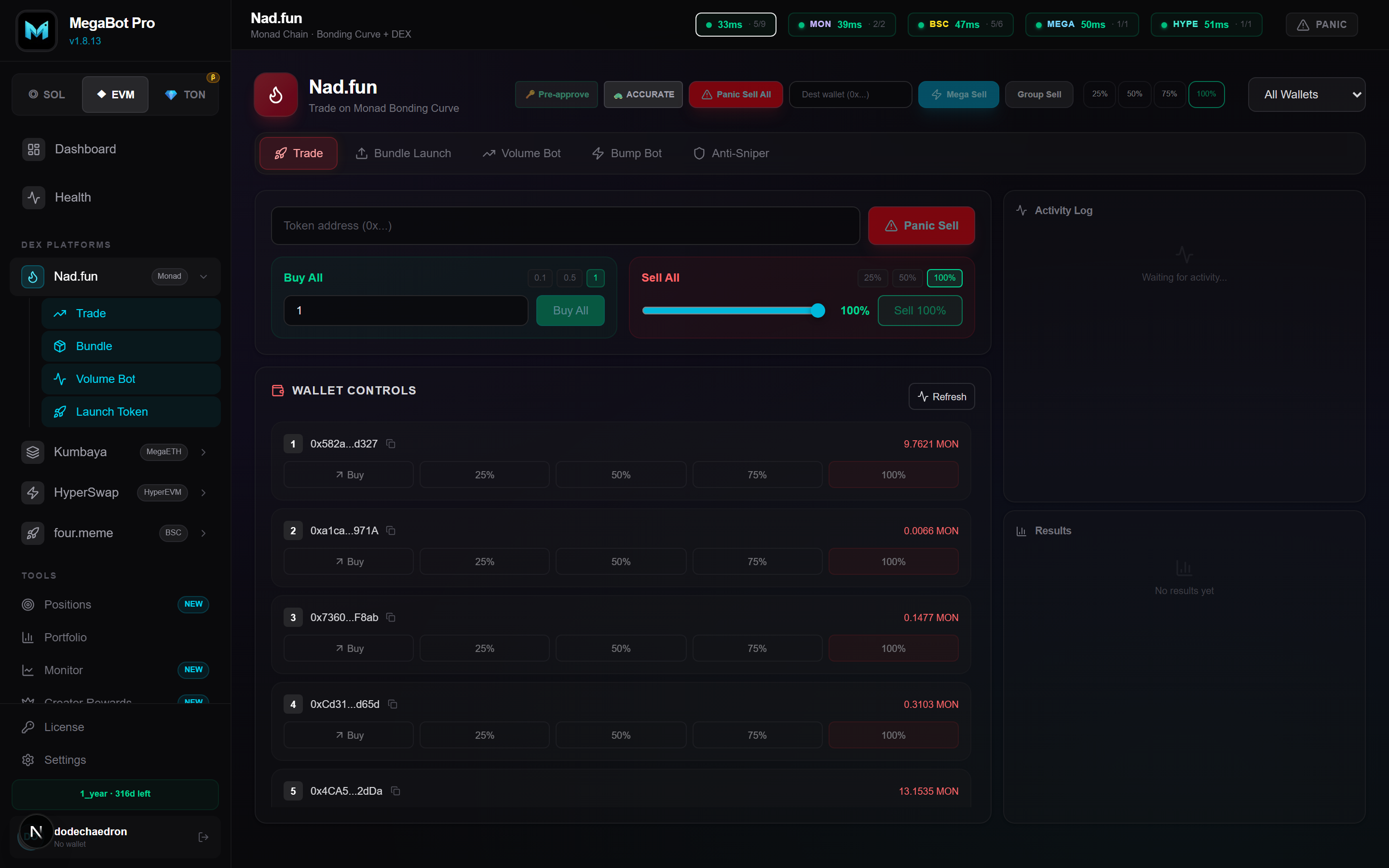Image resolution: width=1389 pixels, height=868 pixels.
Task: Switch chain to SOL
Action: (47, 95)
